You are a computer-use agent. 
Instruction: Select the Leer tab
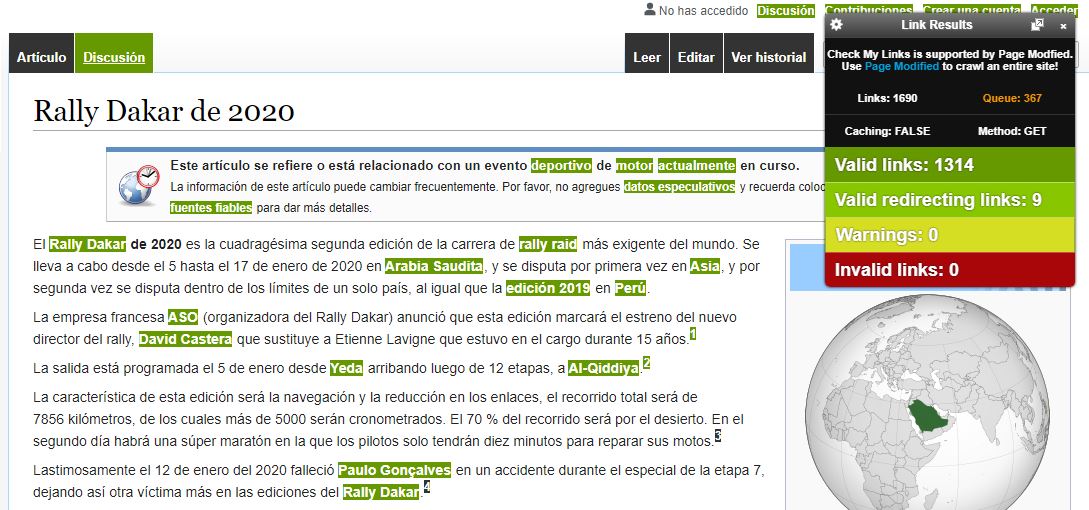647,57
